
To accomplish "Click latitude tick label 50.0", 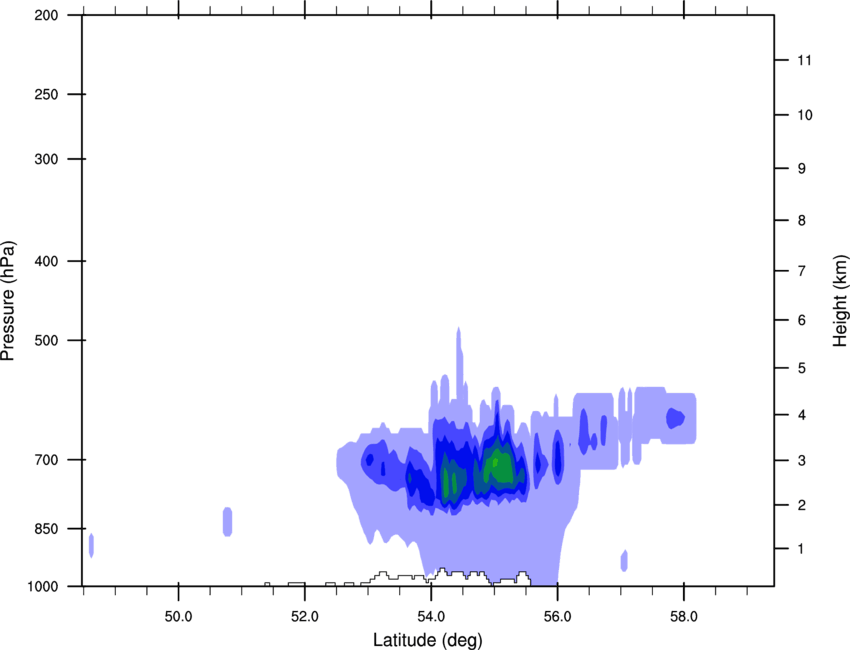I will pyautogui.click(x=178, y=616).
